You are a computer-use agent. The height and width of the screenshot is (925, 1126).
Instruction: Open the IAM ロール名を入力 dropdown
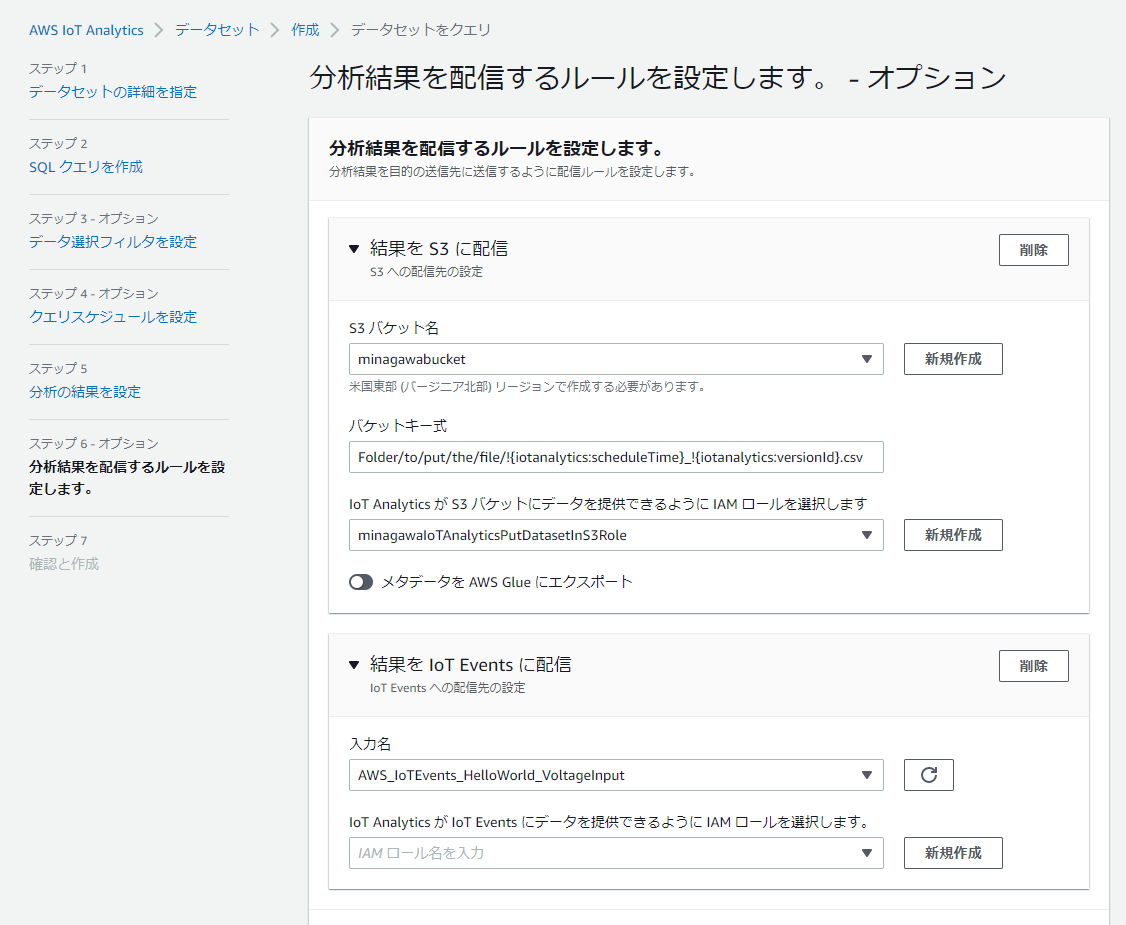click(x=616, y=853)
